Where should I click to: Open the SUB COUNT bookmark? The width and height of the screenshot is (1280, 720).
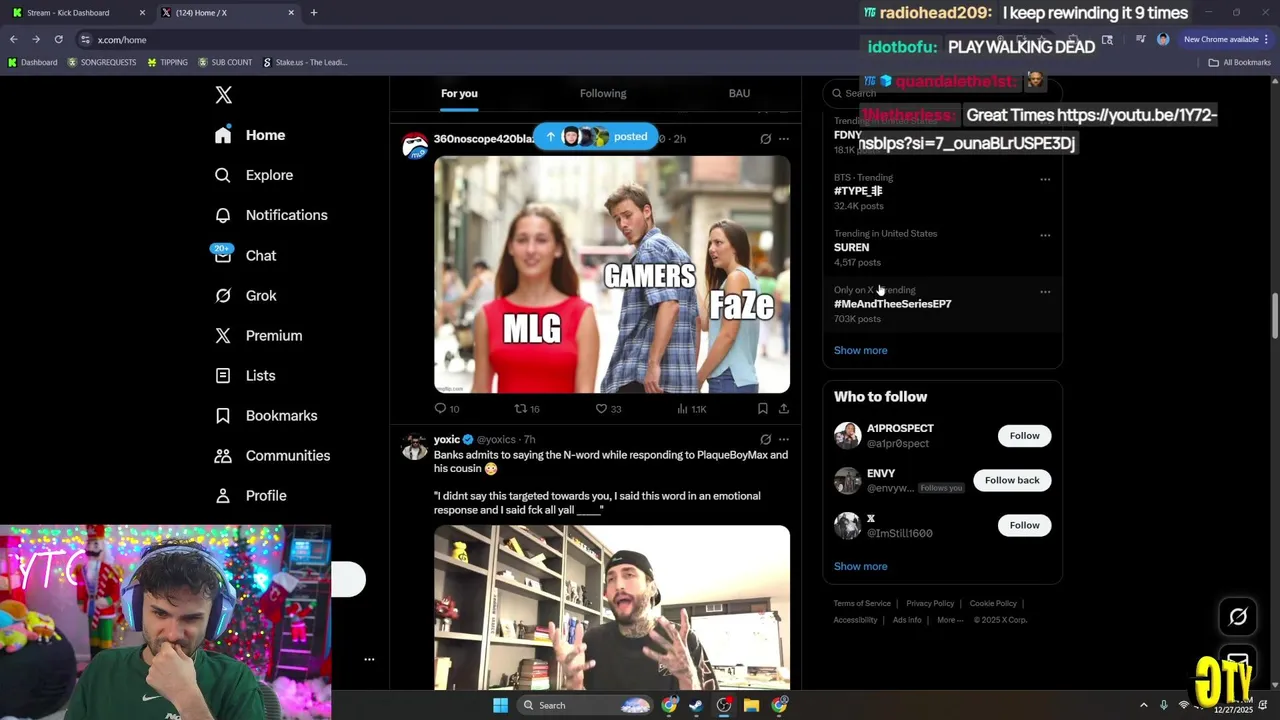coord(225,62)
